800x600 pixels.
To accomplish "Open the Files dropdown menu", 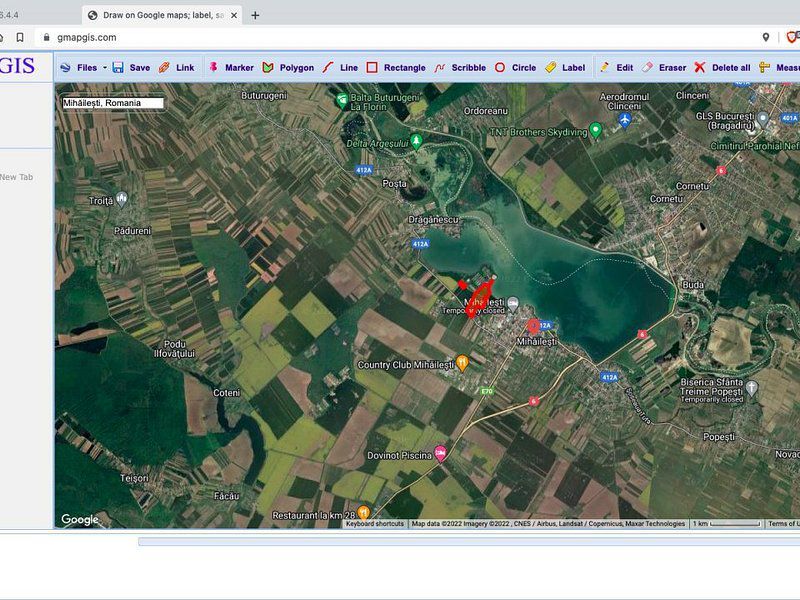I will point(84,68).
